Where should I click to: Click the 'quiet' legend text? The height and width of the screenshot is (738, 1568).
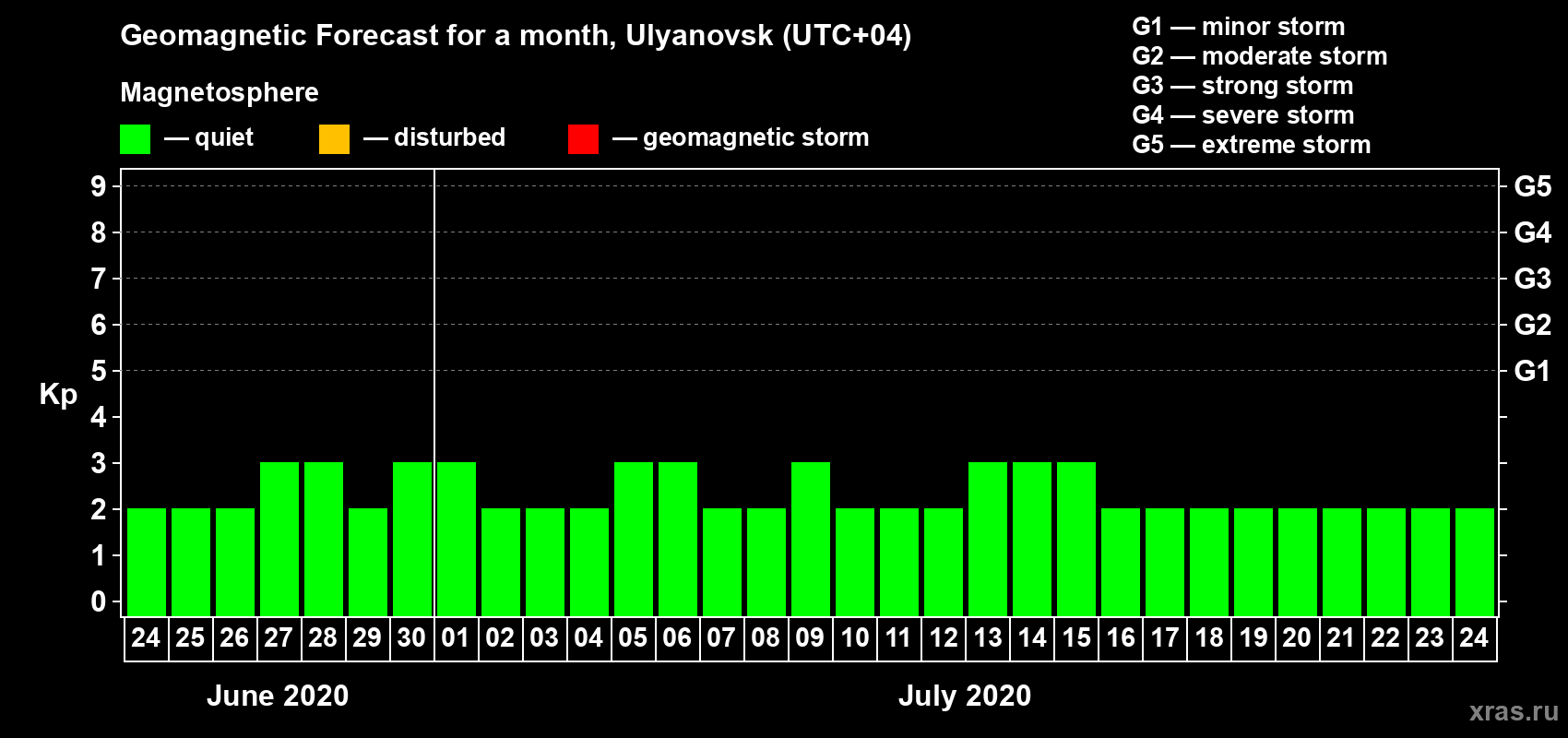tap(224, 137)
